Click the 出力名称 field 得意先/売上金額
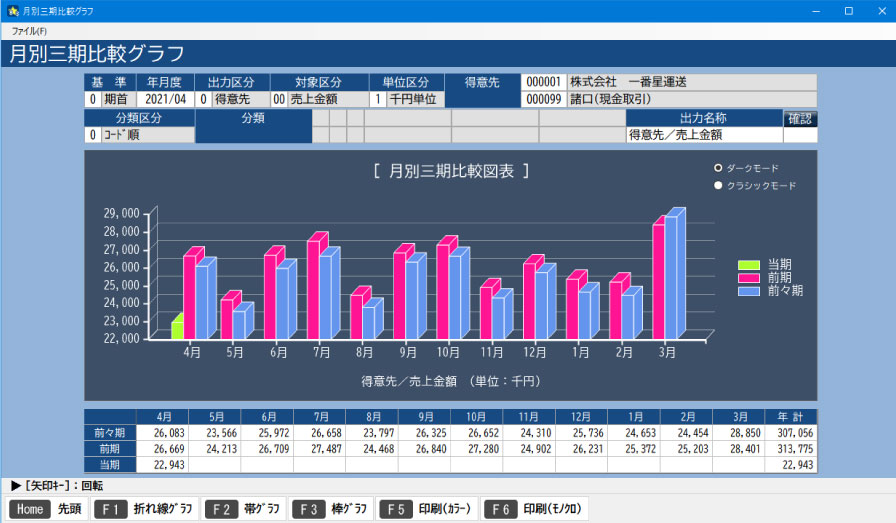 click(703, 135)
